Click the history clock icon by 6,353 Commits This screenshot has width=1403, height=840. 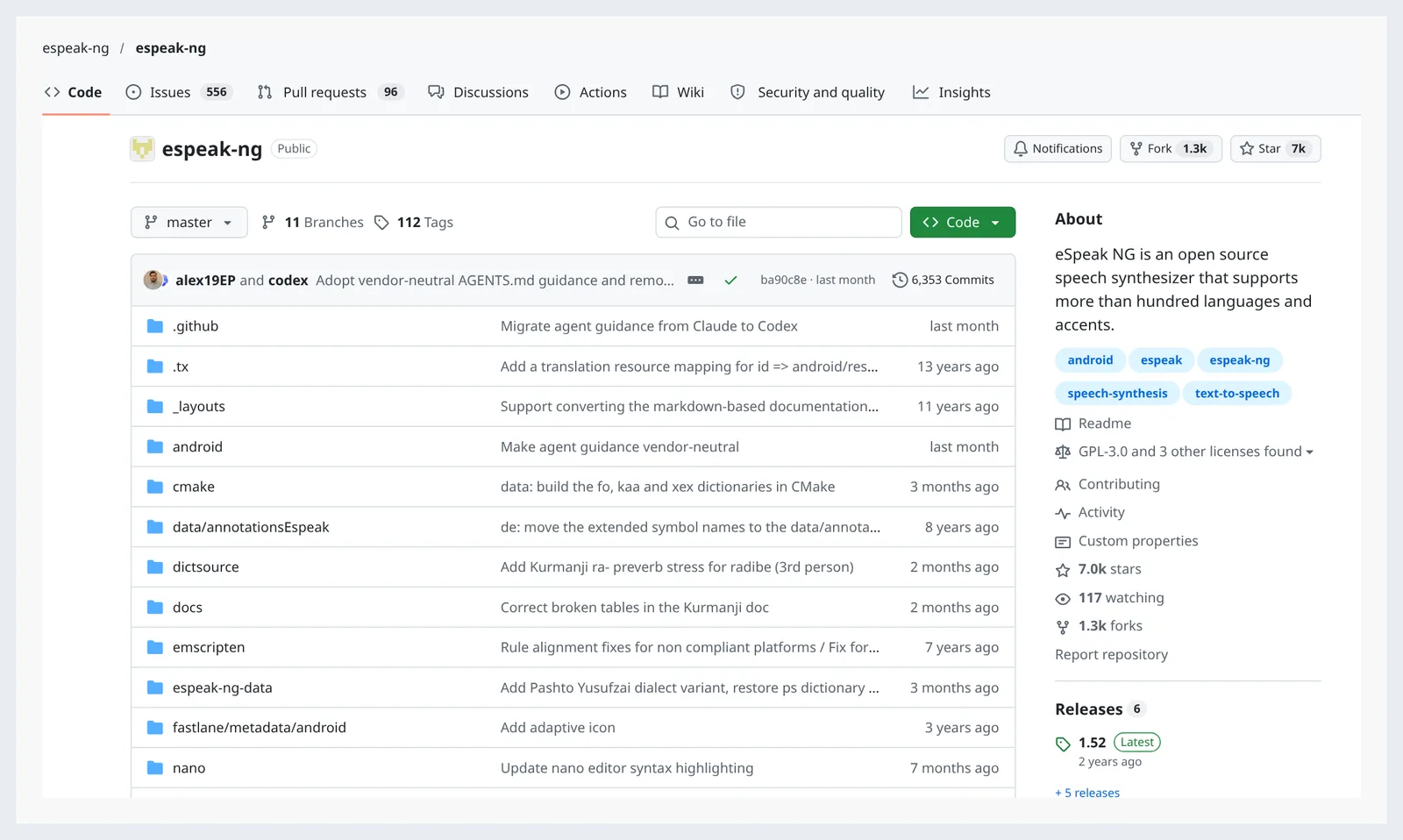pos(900,281)
